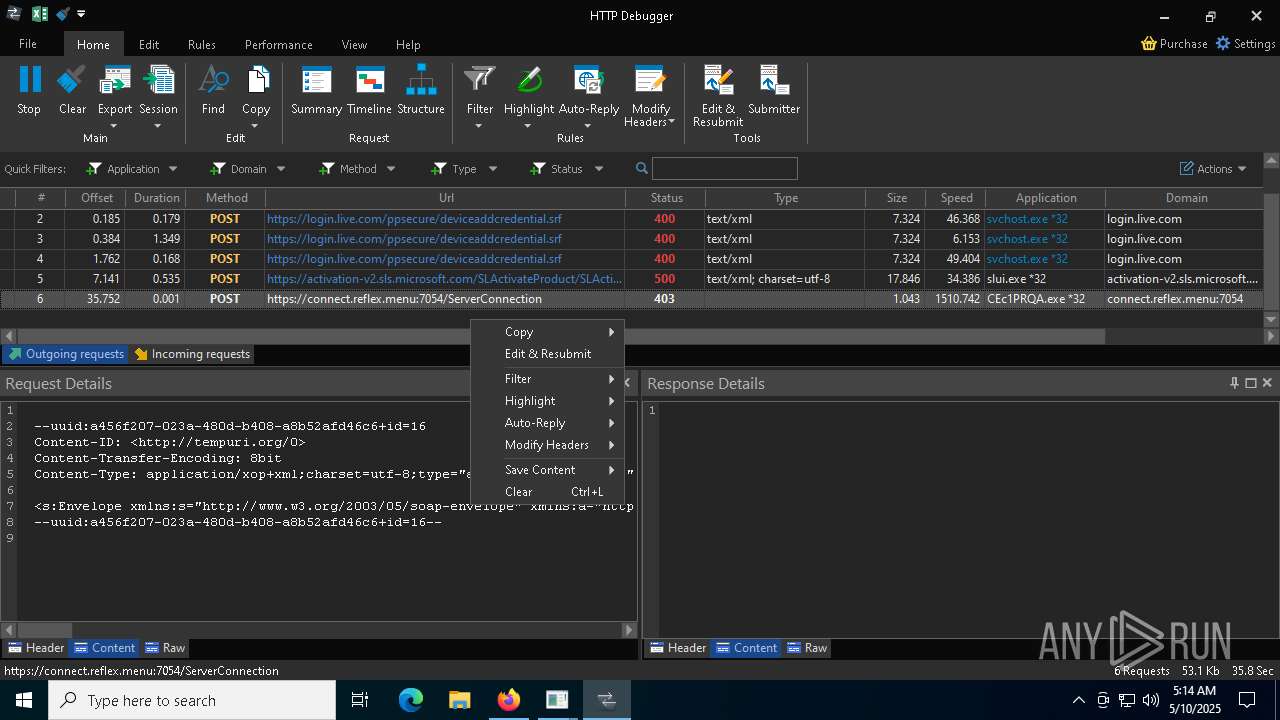1280x720 pixels.
Task: Click the Auto-Reply icon
Action: tap(588, 81)
